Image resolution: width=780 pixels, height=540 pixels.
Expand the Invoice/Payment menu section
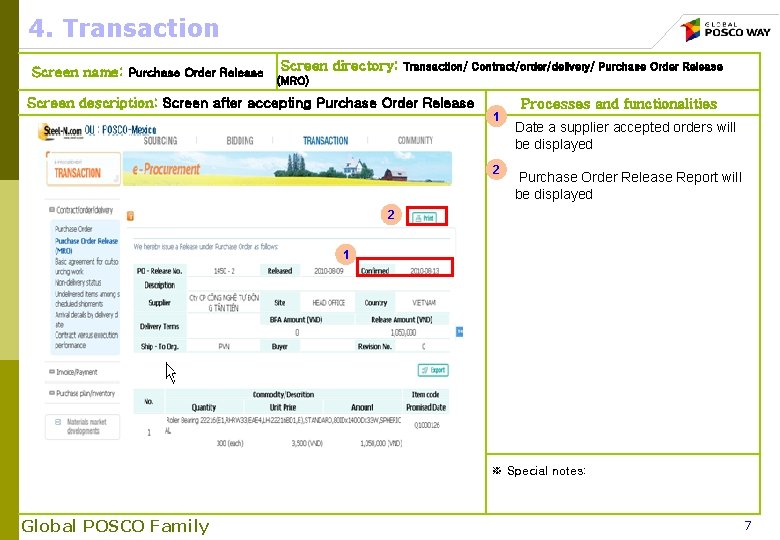coord(73,372)
